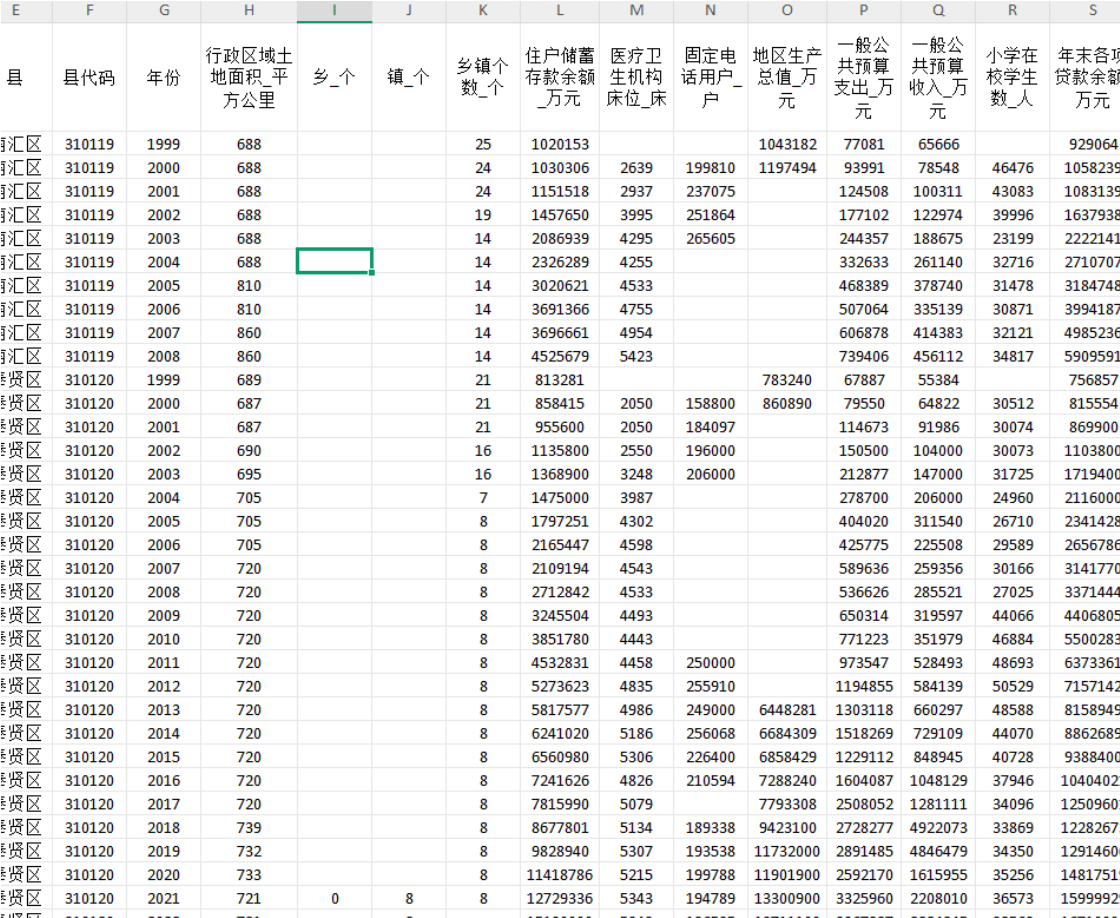
Task: Select land area cell 739
Action: point(249,828)
